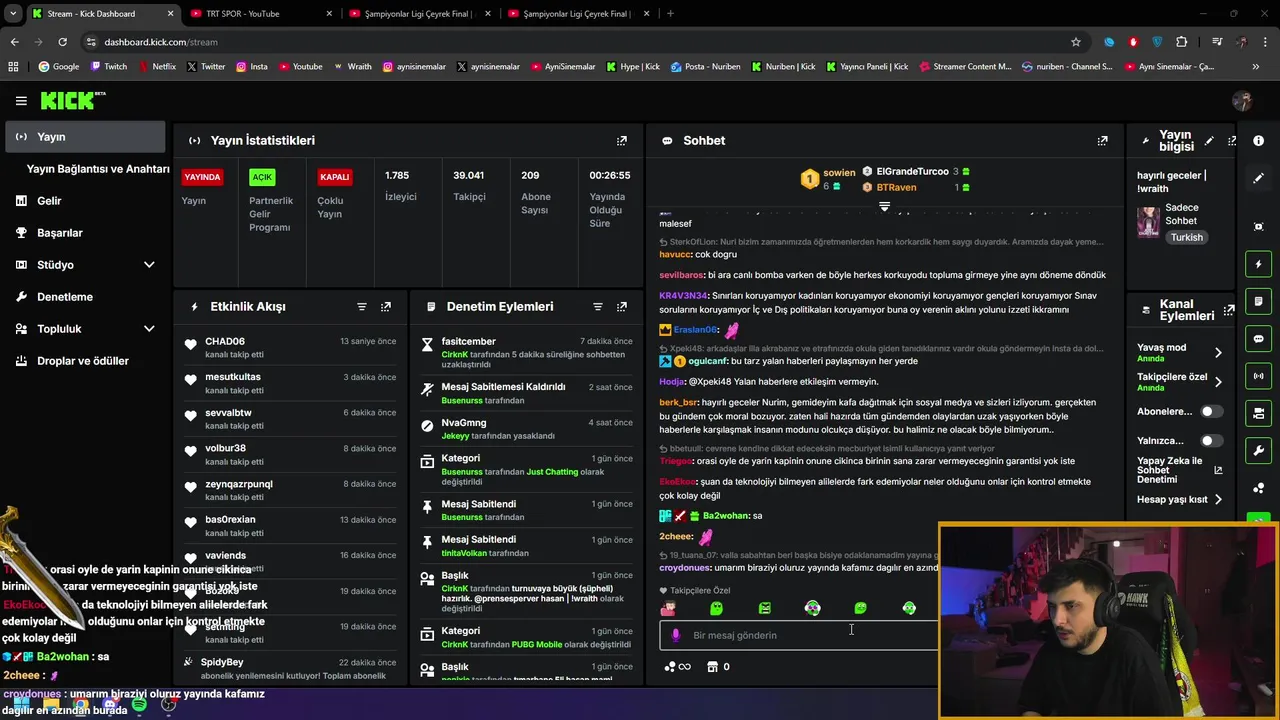
Task: Click the KR4V3N34 chat username
Action: coord(683,296)
